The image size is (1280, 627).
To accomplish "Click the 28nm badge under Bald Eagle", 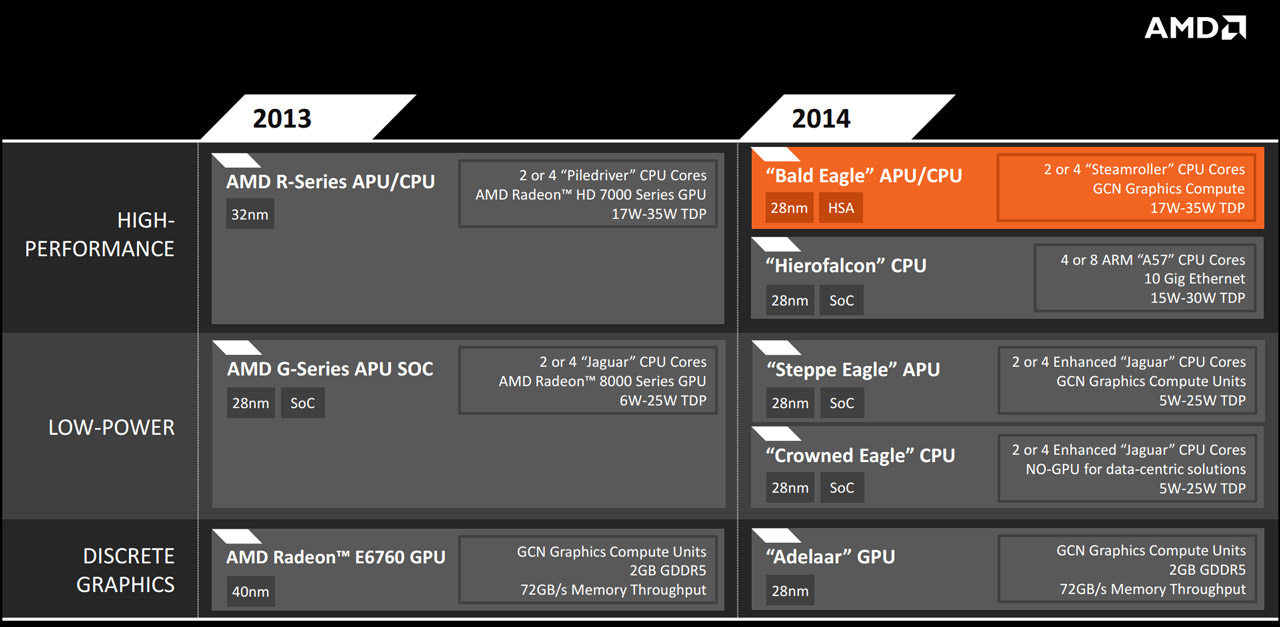I will point(789,208).
